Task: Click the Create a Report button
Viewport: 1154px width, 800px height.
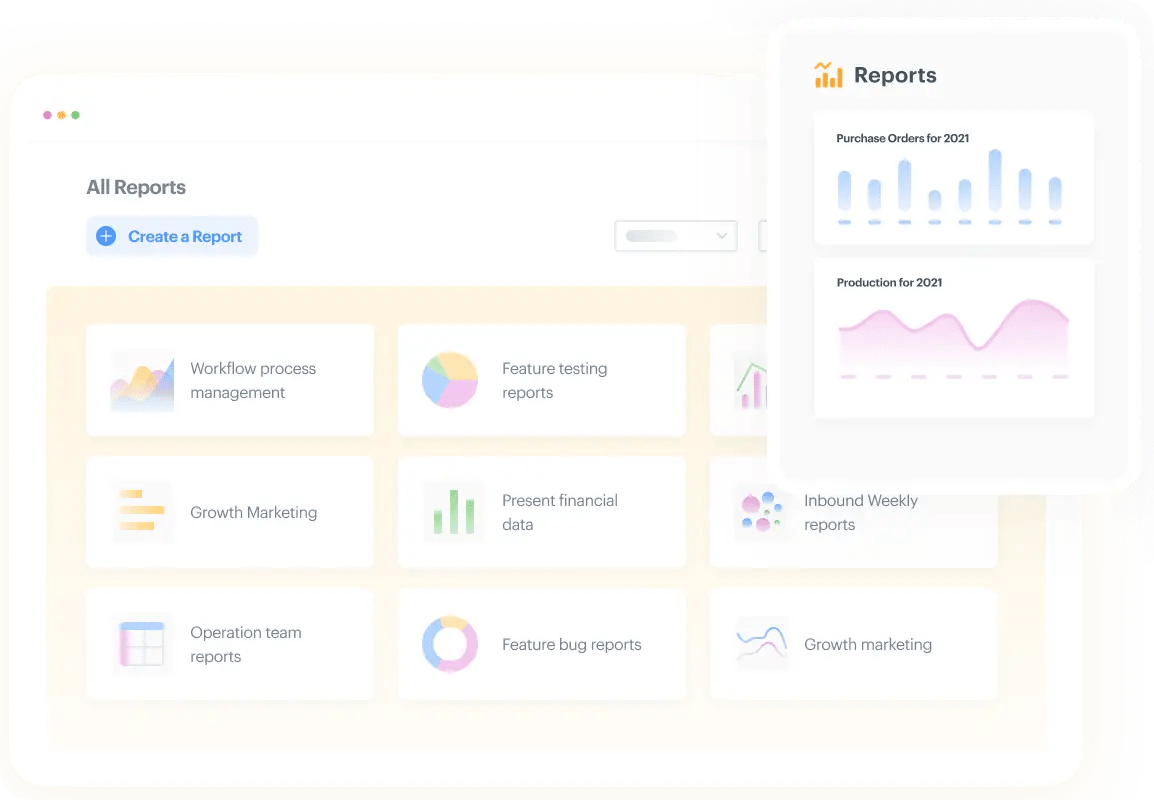Action: (171, 236)
